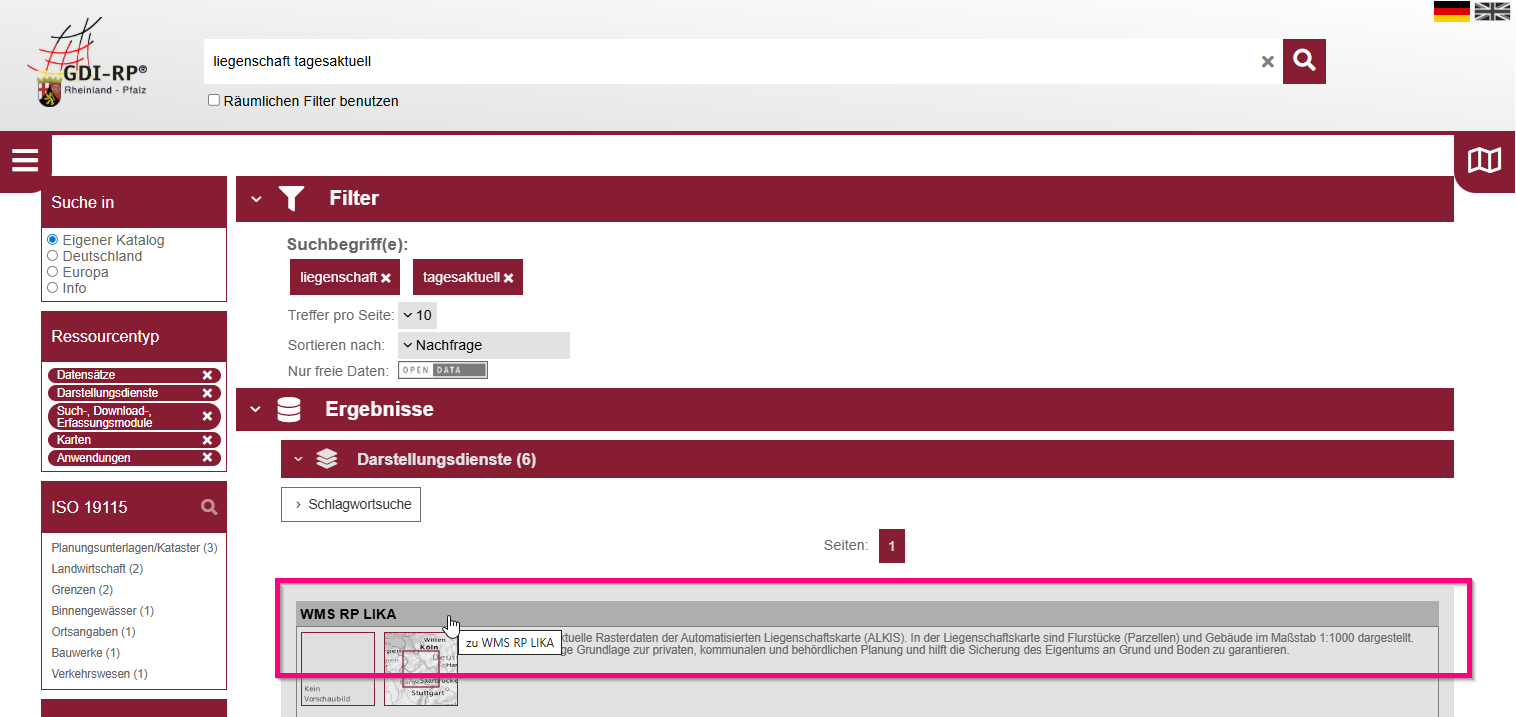
Task: Switch language to English flag
Action: pyautogui.click(x=1492, y=11)
